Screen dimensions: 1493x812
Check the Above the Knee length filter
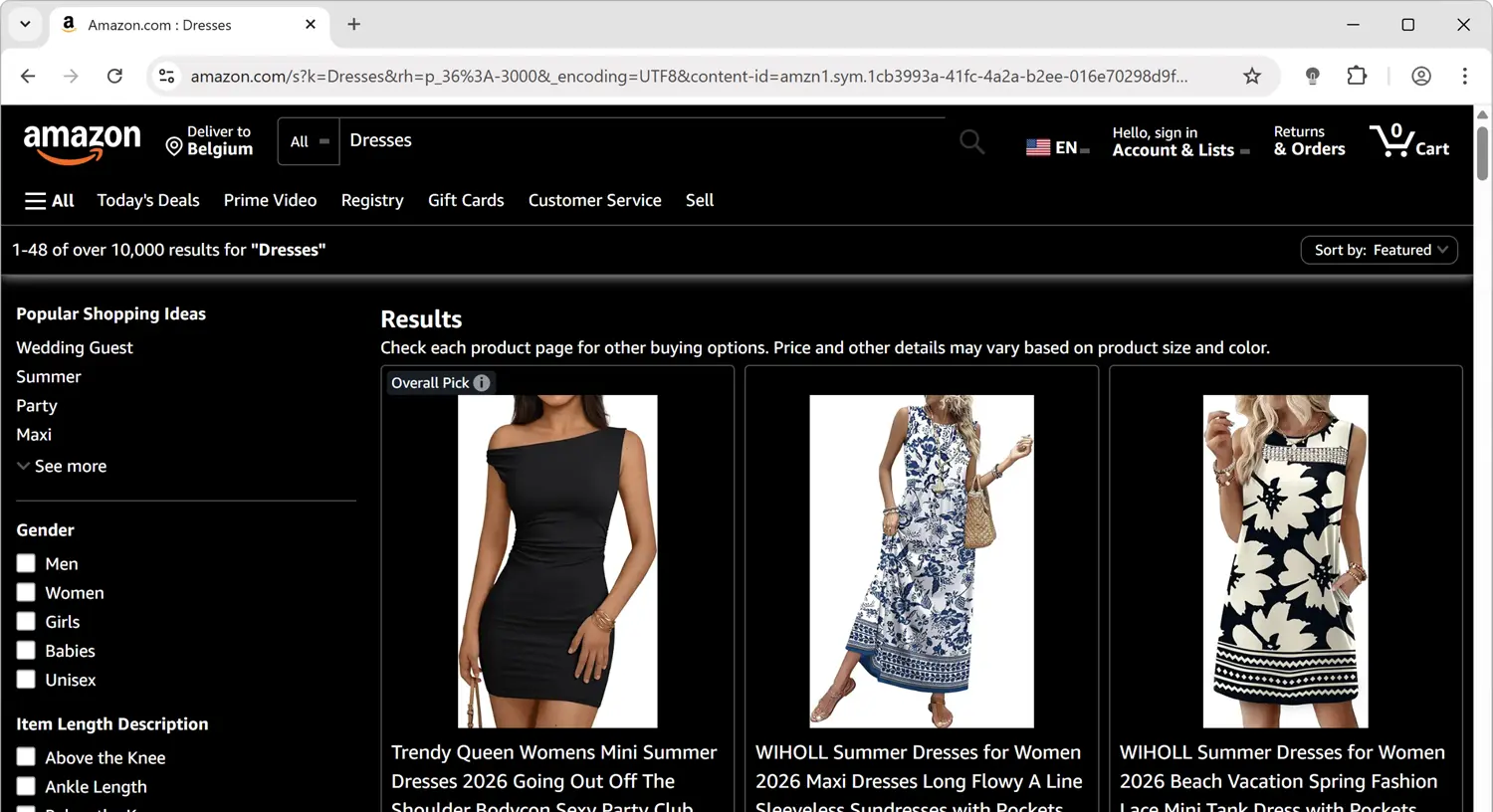(26, 757)
